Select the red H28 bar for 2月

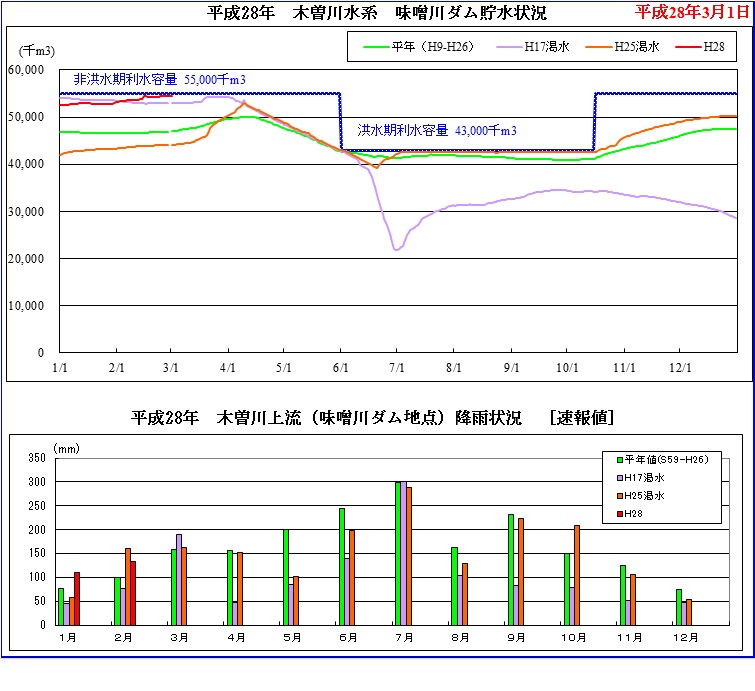[x=133, y=592]
